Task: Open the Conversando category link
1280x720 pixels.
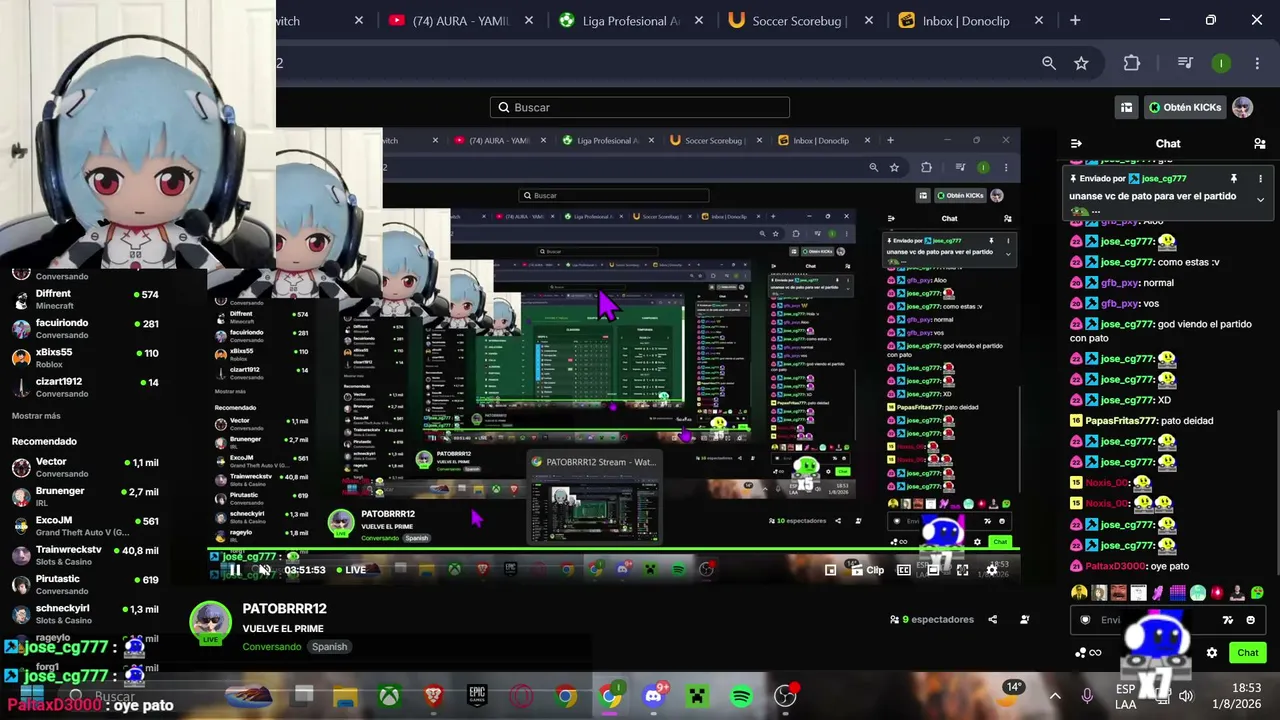Action: point(271,647)
